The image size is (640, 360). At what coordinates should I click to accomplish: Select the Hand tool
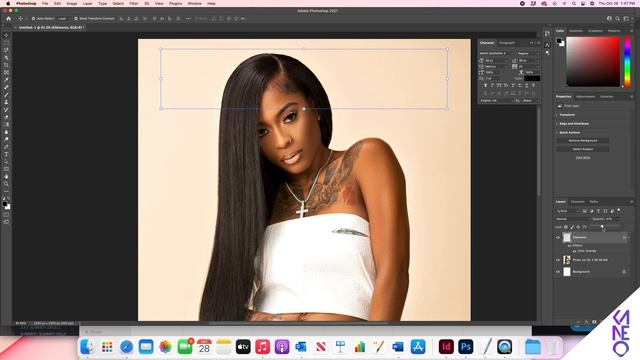(6, 176)
